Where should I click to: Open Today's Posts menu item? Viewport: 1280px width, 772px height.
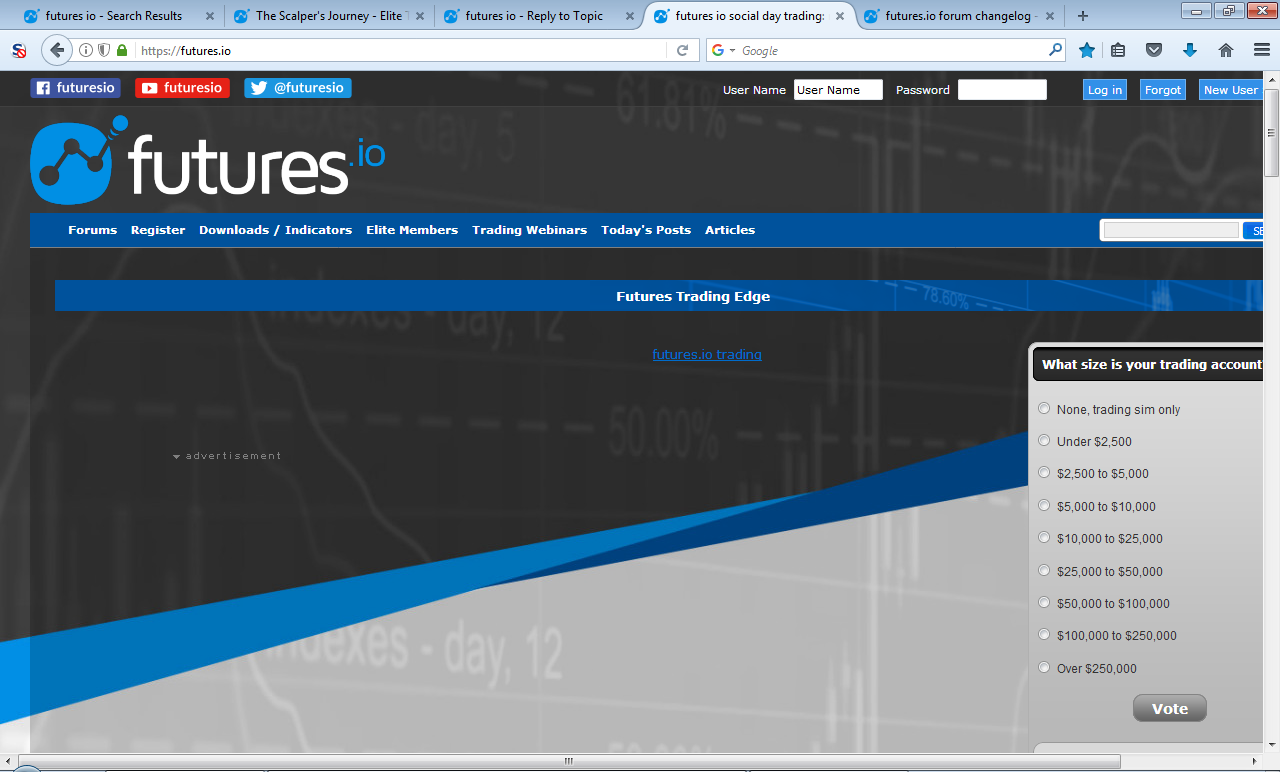(x=646, y=230)
